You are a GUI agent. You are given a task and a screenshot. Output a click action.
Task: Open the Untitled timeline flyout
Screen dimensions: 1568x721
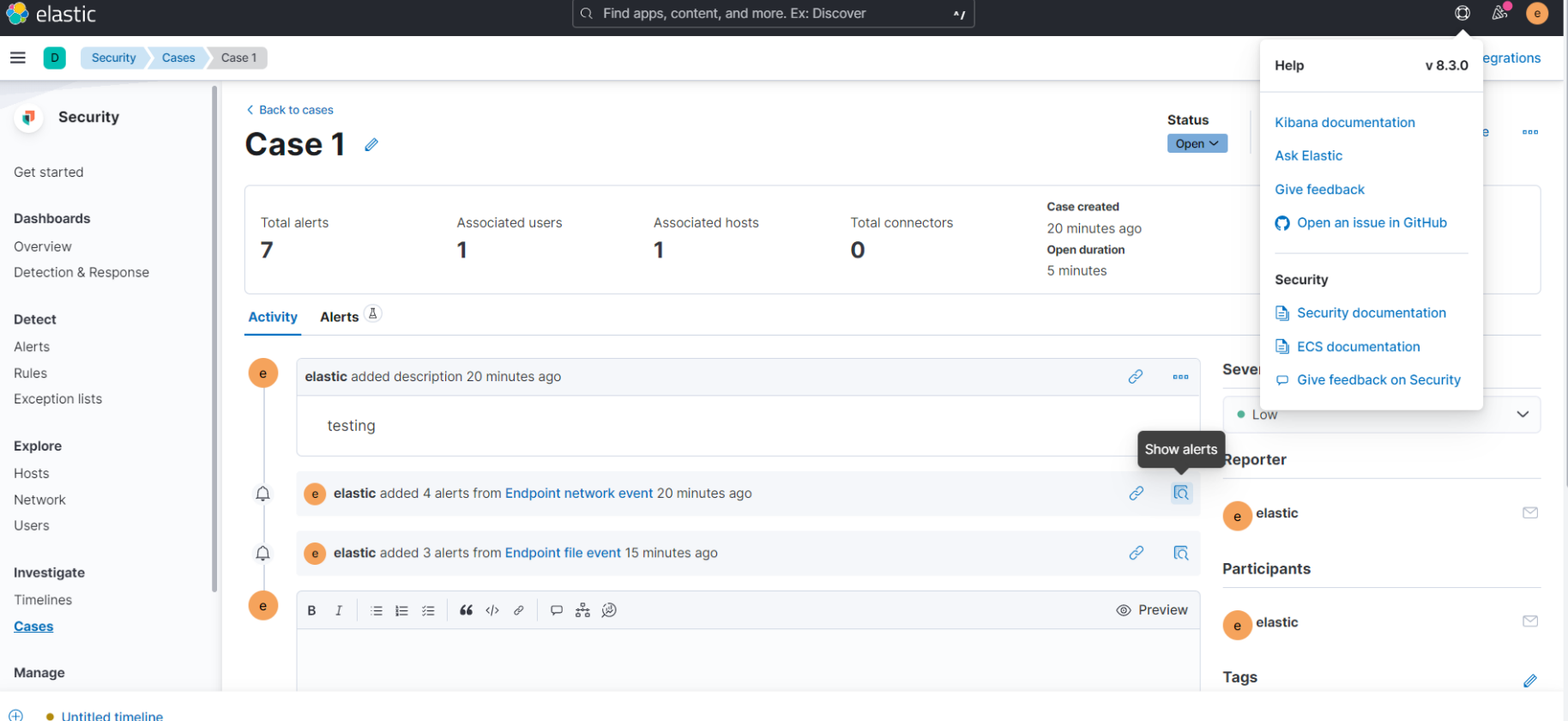[112, 715]
